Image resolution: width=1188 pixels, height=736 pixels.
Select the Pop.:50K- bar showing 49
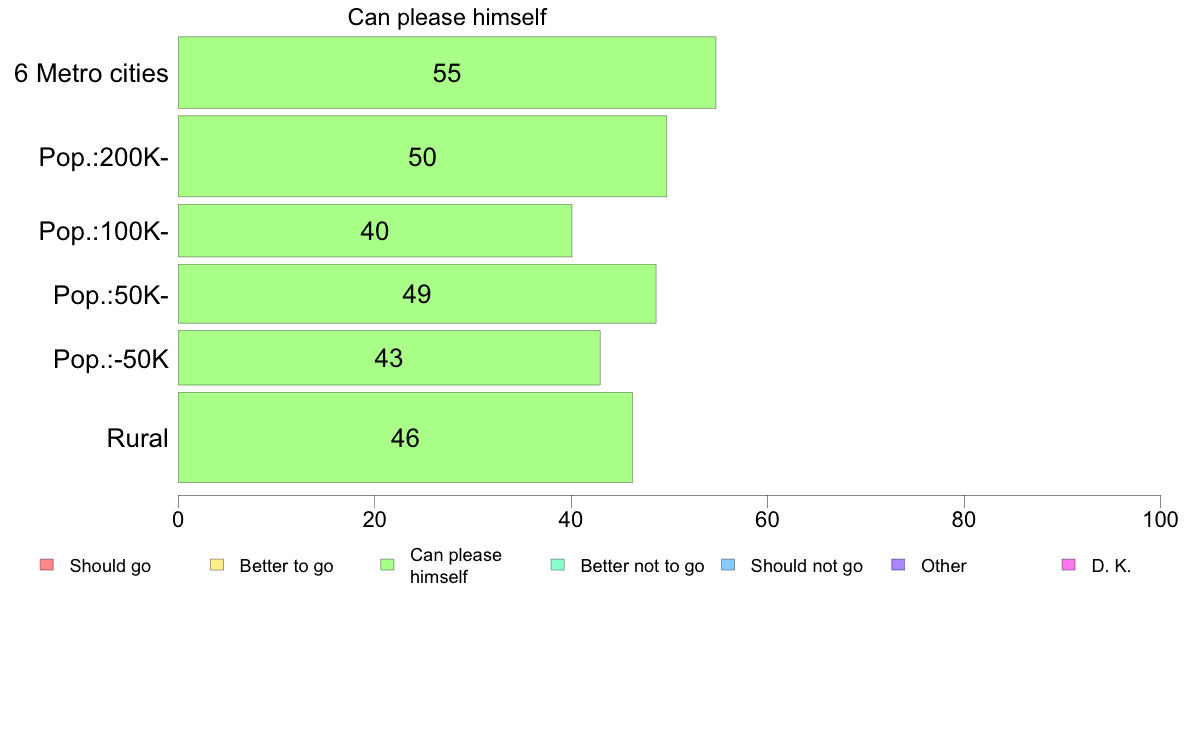(x=417, y=294)
